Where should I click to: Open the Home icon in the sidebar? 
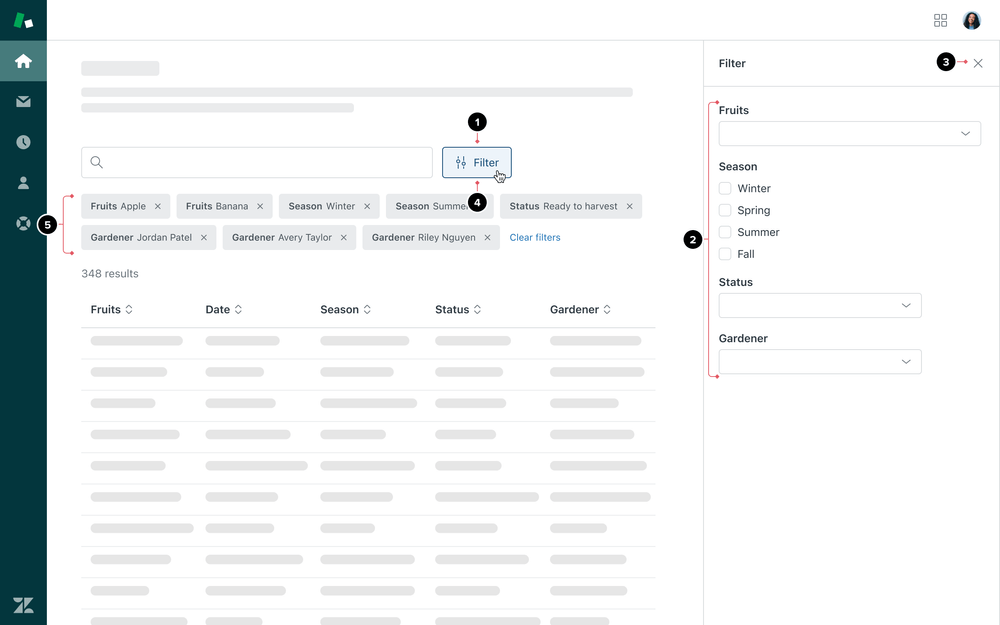[23, 60]
